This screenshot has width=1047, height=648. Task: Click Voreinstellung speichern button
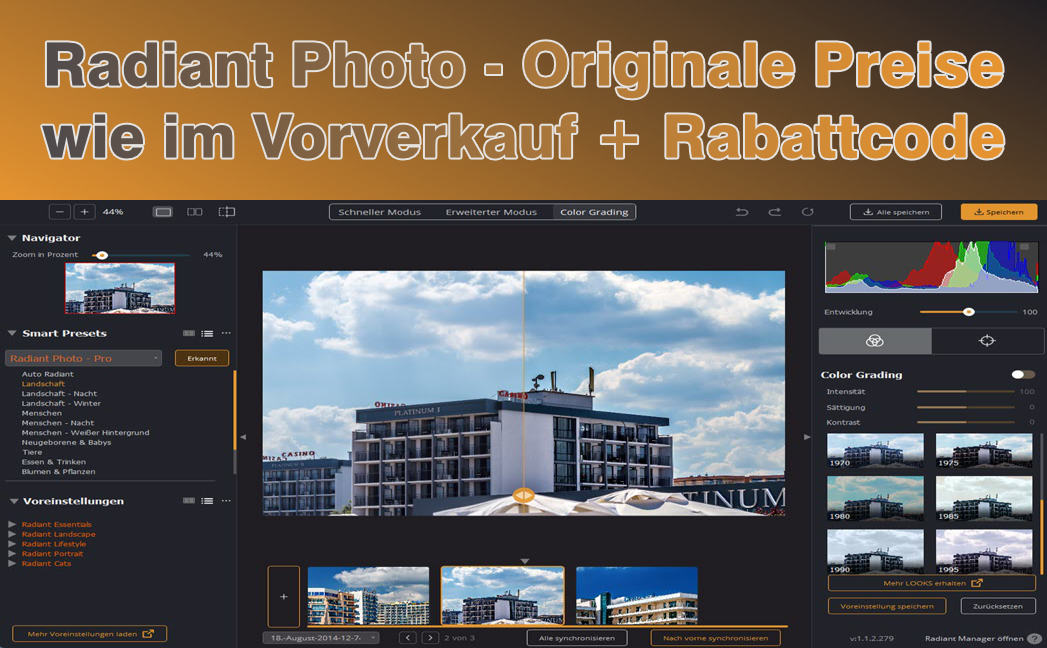[x=887, y=607]
